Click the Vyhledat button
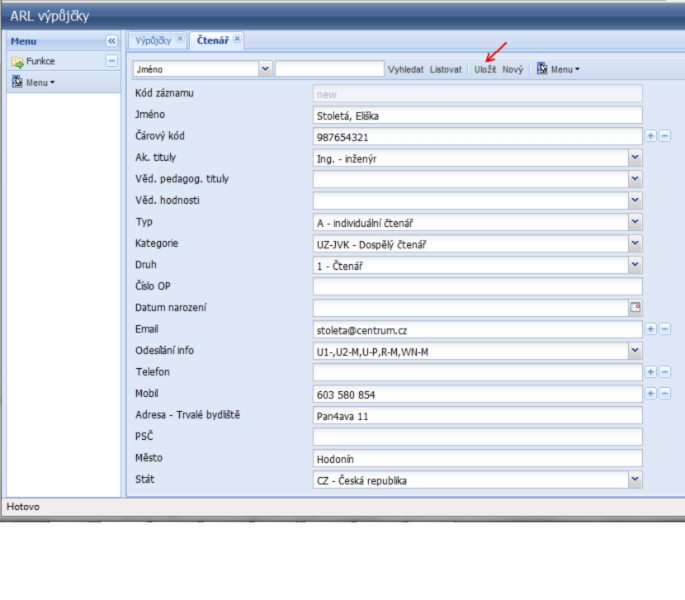This screenshot has height=600, width=685. tap(405, 69)
